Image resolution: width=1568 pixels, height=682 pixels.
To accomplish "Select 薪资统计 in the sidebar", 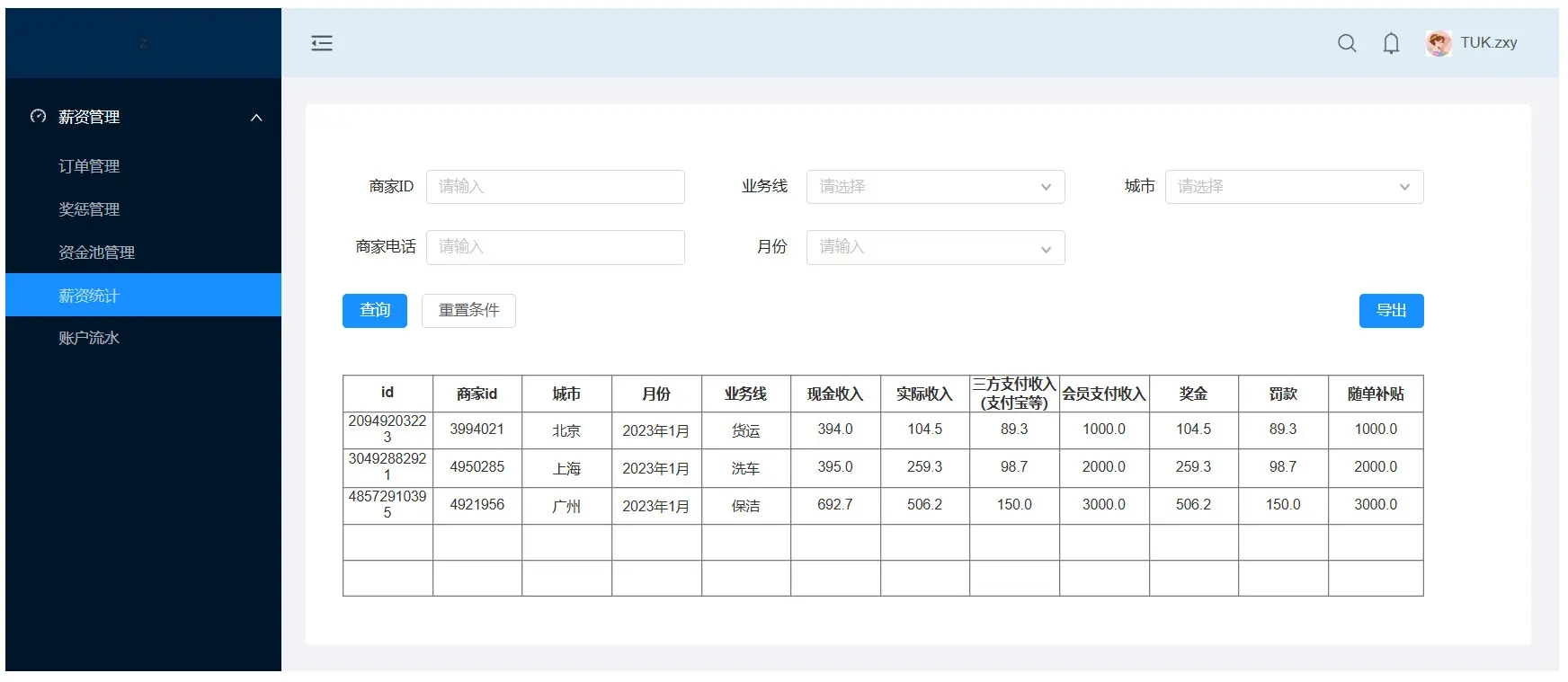I will 89,296.
